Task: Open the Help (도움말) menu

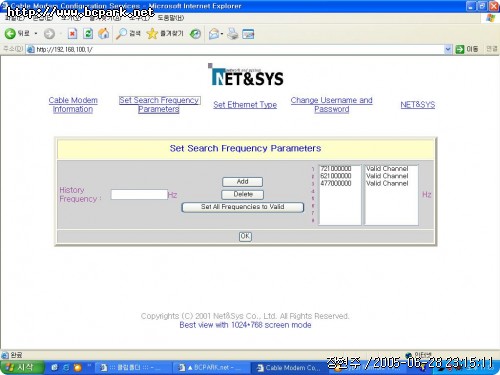Action: point(170,18)
